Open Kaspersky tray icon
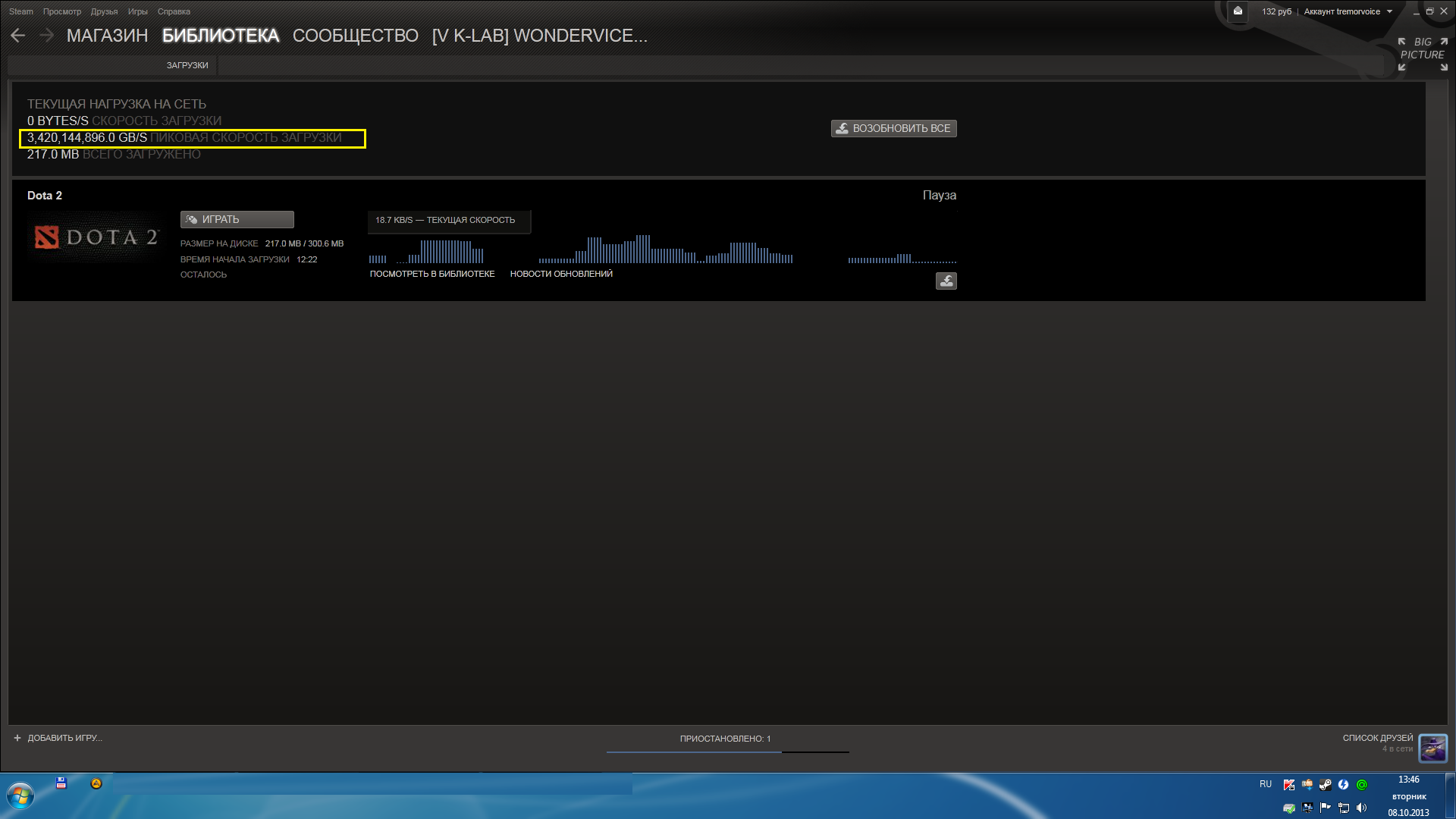This screenshot has height=819, width=1456. 1289,785
